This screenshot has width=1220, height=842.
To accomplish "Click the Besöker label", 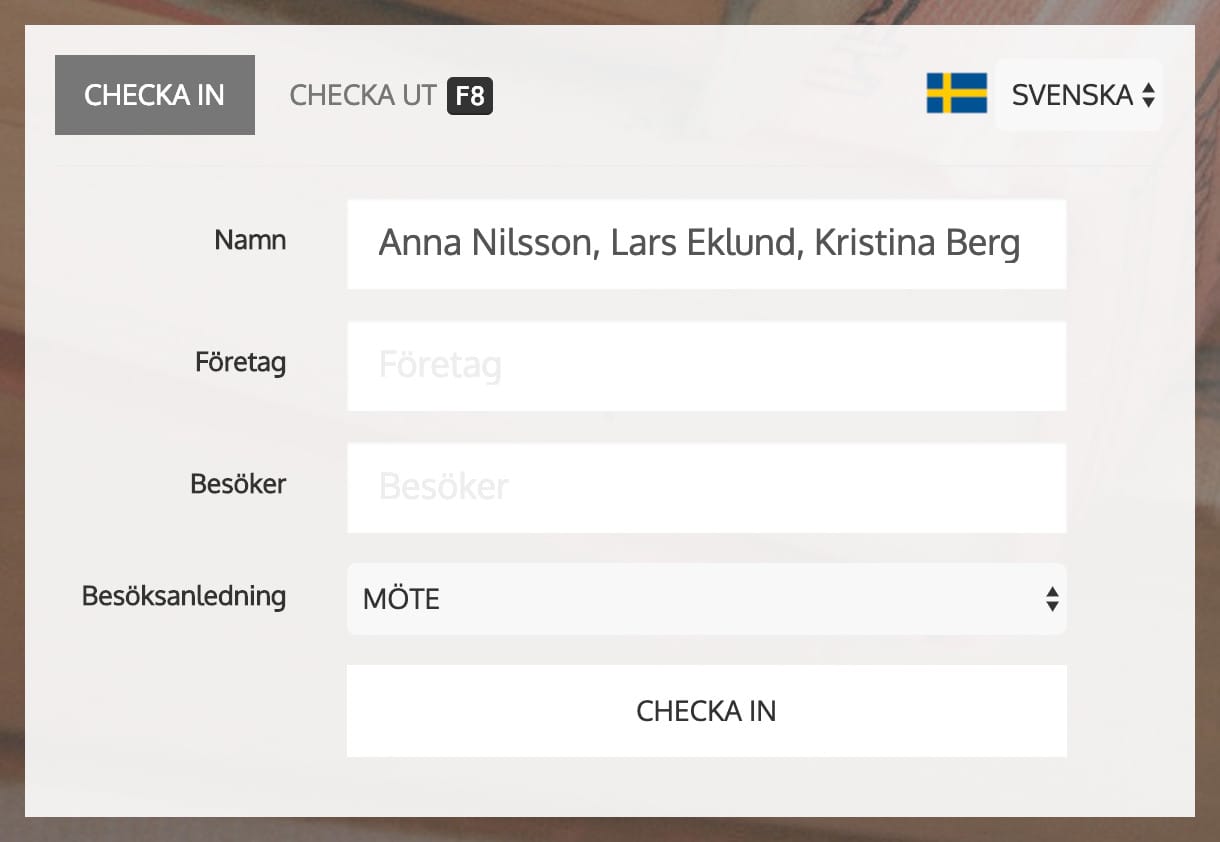I will (238, 484).
